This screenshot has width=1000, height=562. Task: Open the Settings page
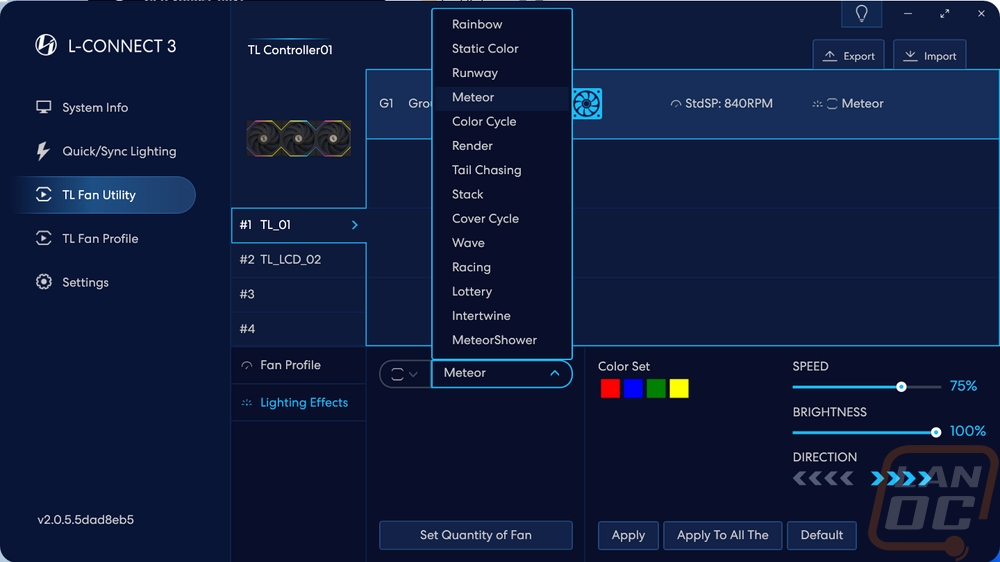tap(85, 282)
